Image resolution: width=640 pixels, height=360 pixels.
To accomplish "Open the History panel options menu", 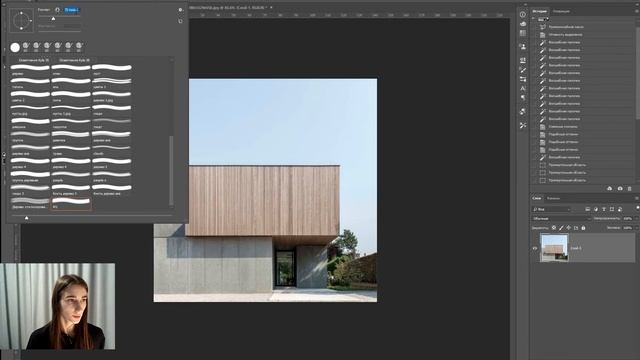I will pyautogui.click(x=637, y=11).
